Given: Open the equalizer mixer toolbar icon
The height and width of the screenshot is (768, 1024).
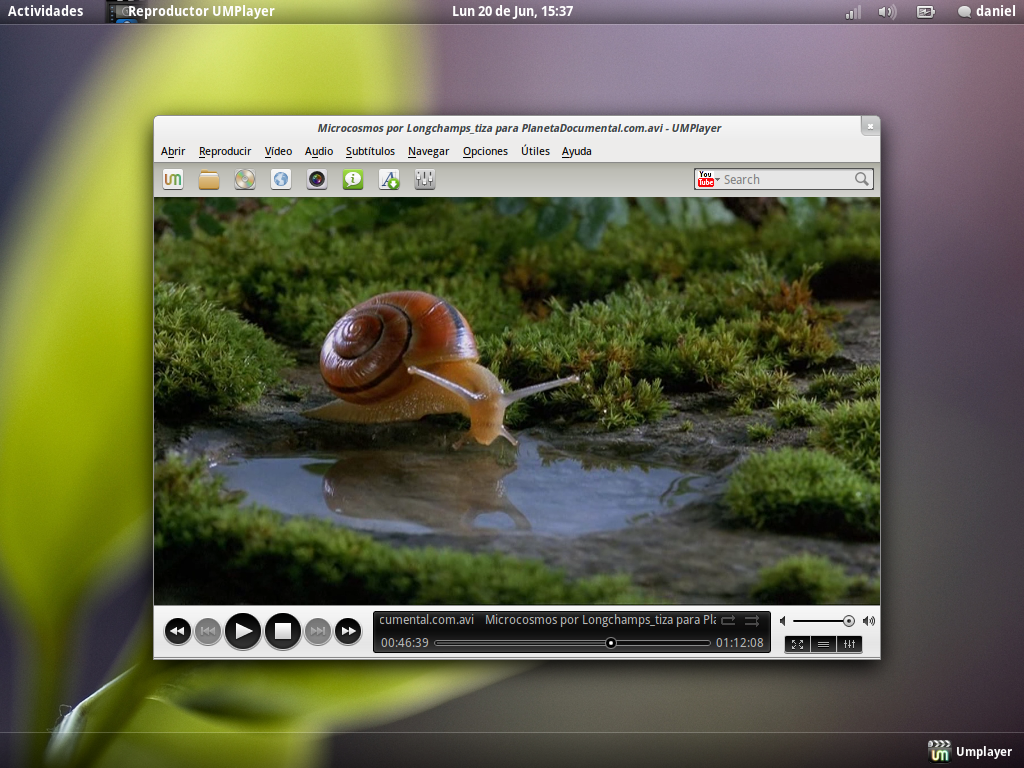Looking at the screenshot, I should [425, 180].
